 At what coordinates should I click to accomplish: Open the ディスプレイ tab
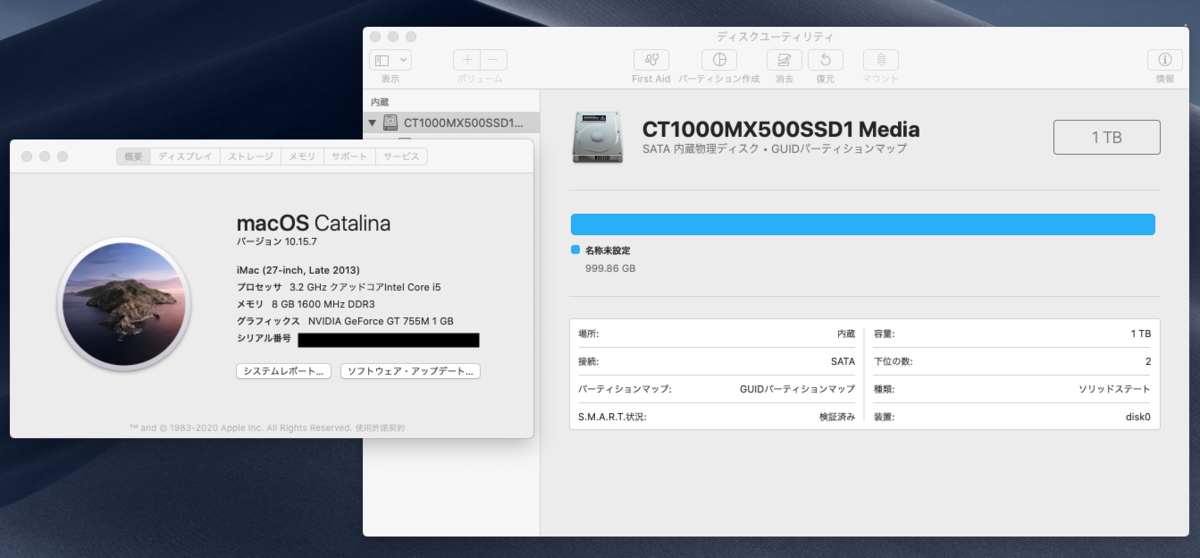tap(185, 156)
